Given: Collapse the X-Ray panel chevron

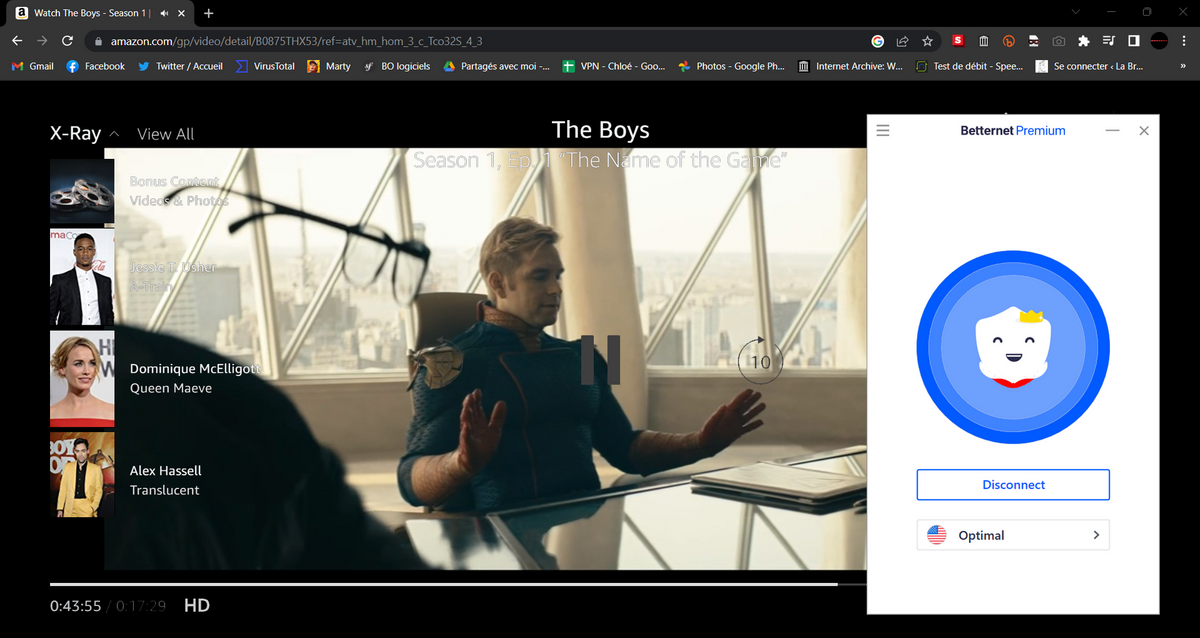Looking at the screenshot, I should pyautogui.click(x=114, y=134).
